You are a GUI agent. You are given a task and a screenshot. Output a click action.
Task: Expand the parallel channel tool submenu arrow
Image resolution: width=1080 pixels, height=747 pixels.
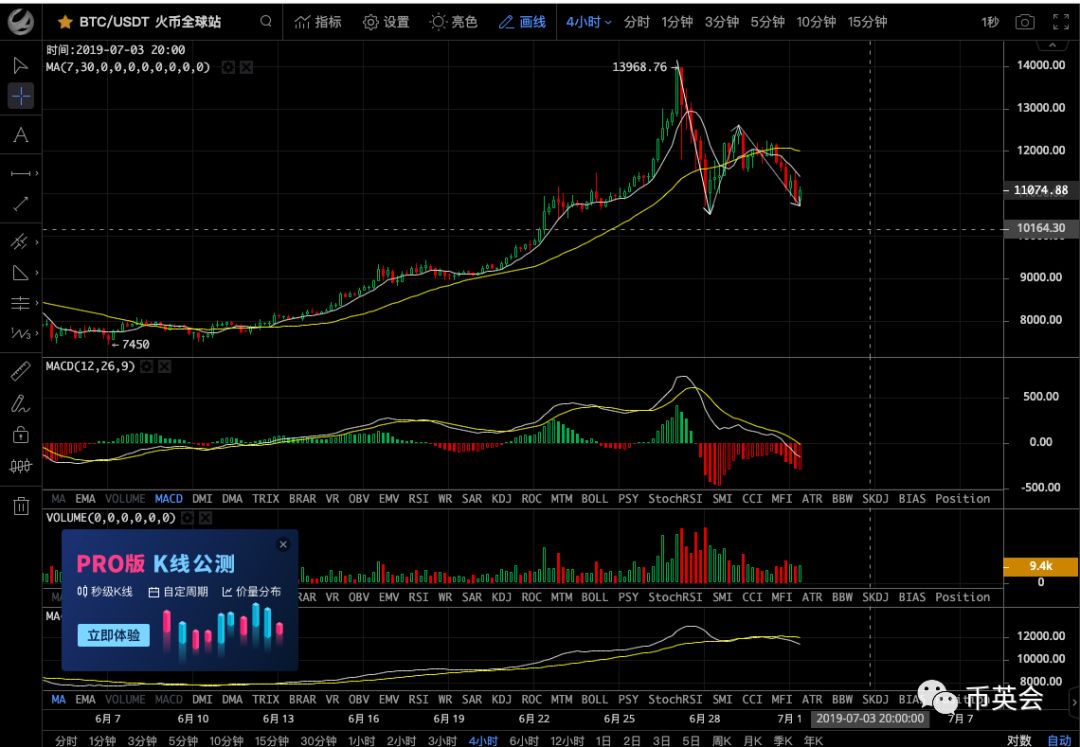pos(37,242)
